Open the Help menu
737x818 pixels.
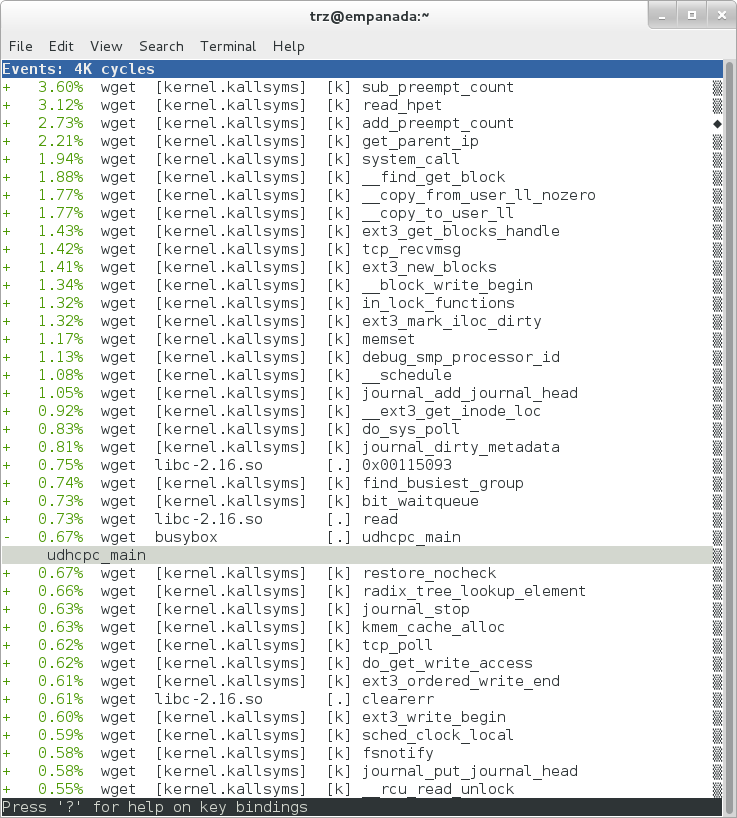[x=289, y=46]
